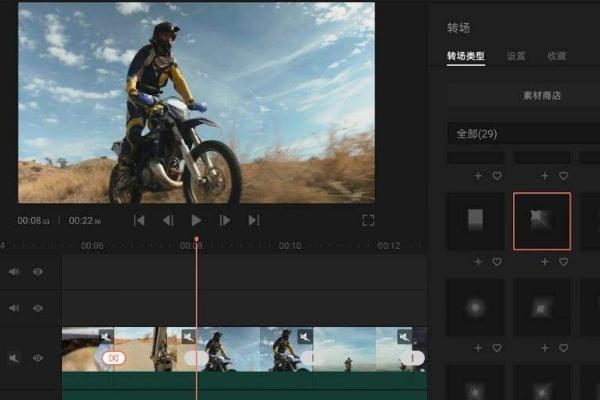Select the transition marker at the playhead
This screenshot has height=400, width=600.
click(x=196, y=358)
